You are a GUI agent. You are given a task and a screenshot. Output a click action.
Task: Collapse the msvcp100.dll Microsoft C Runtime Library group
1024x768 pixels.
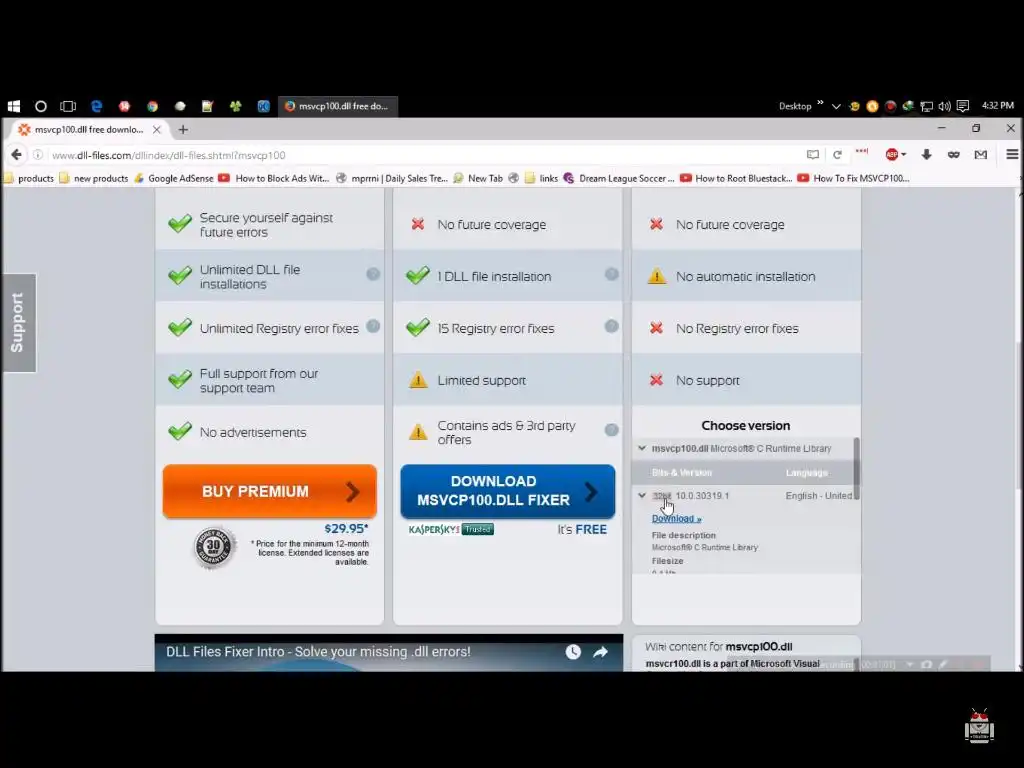pyautogui.click(x=642, y=448)
